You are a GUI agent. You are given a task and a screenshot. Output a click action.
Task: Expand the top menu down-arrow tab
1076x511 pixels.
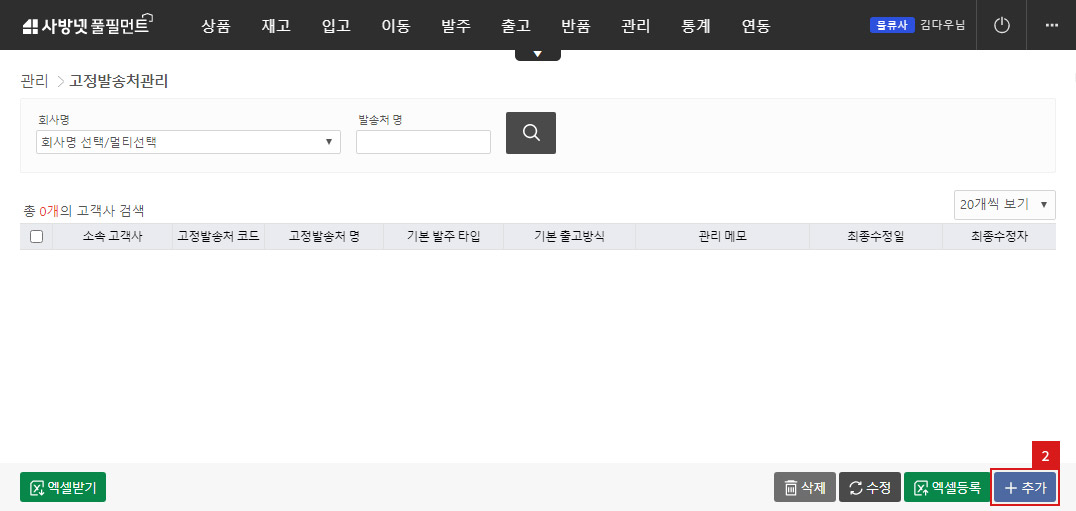[x=537, y=54]
